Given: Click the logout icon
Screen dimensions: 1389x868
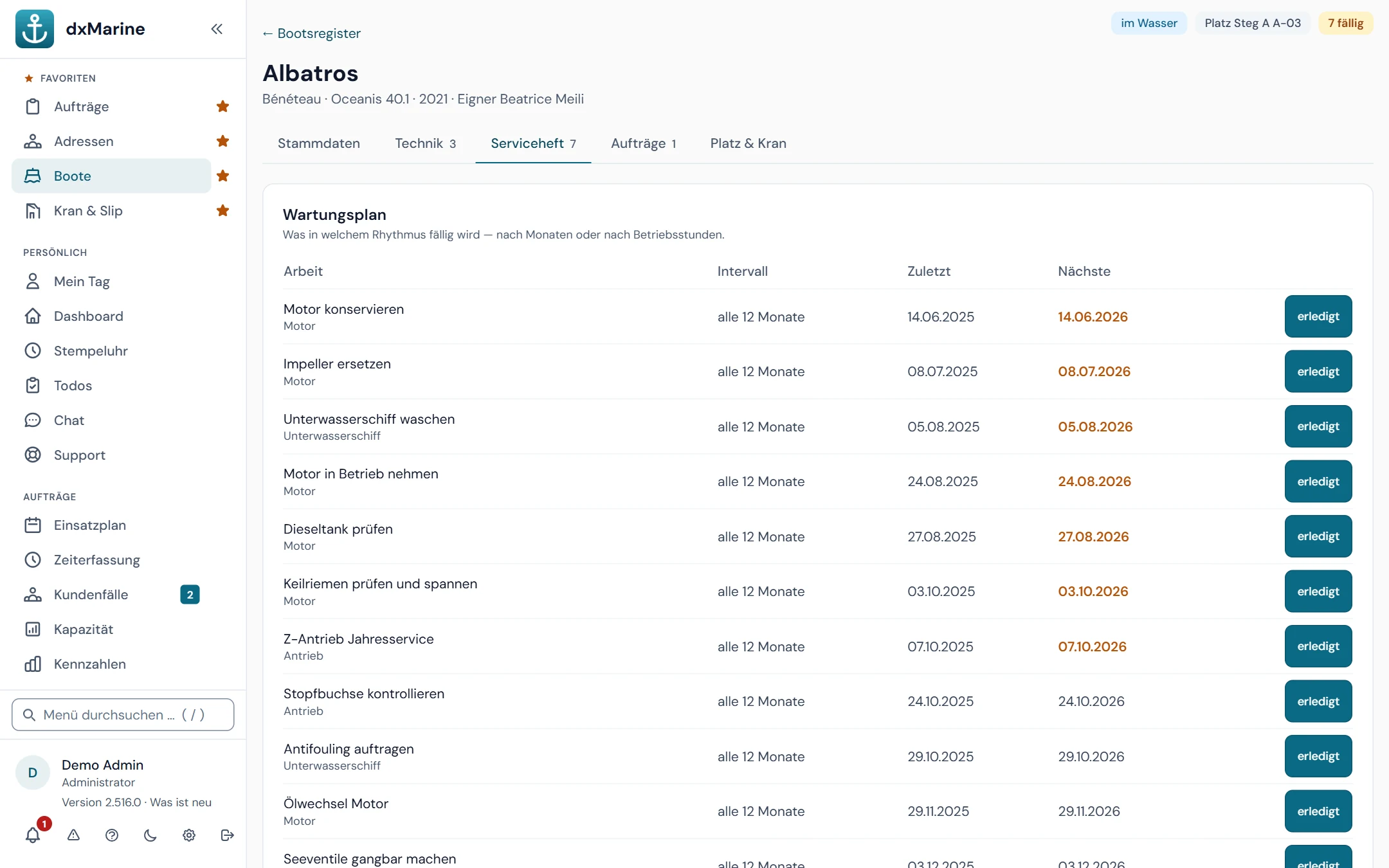Looking at the screenshot, I should 227,835.
